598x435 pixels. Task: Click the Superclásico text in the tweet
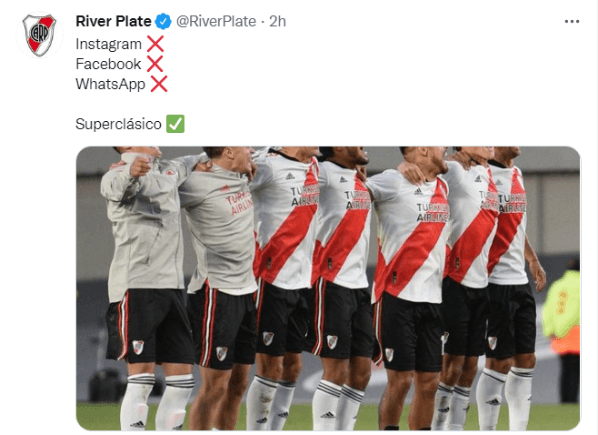tap(119, 124)
